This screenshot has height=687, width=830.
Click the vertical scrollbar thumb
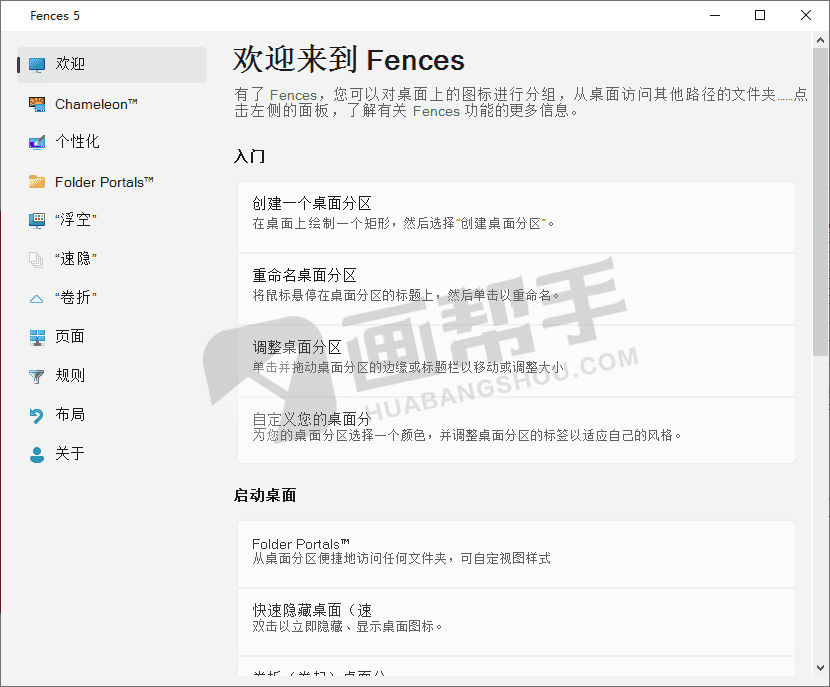tap(820, 202)
